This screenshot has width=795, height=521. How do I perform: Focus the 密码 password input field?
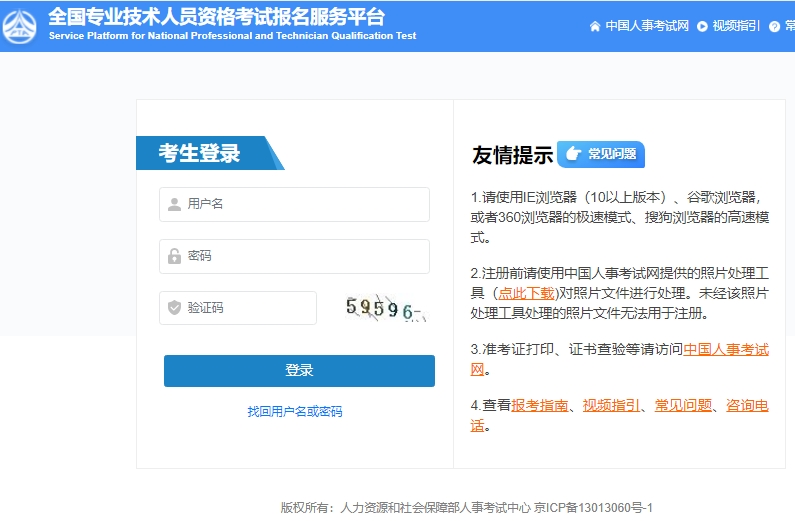click(294, 256)
